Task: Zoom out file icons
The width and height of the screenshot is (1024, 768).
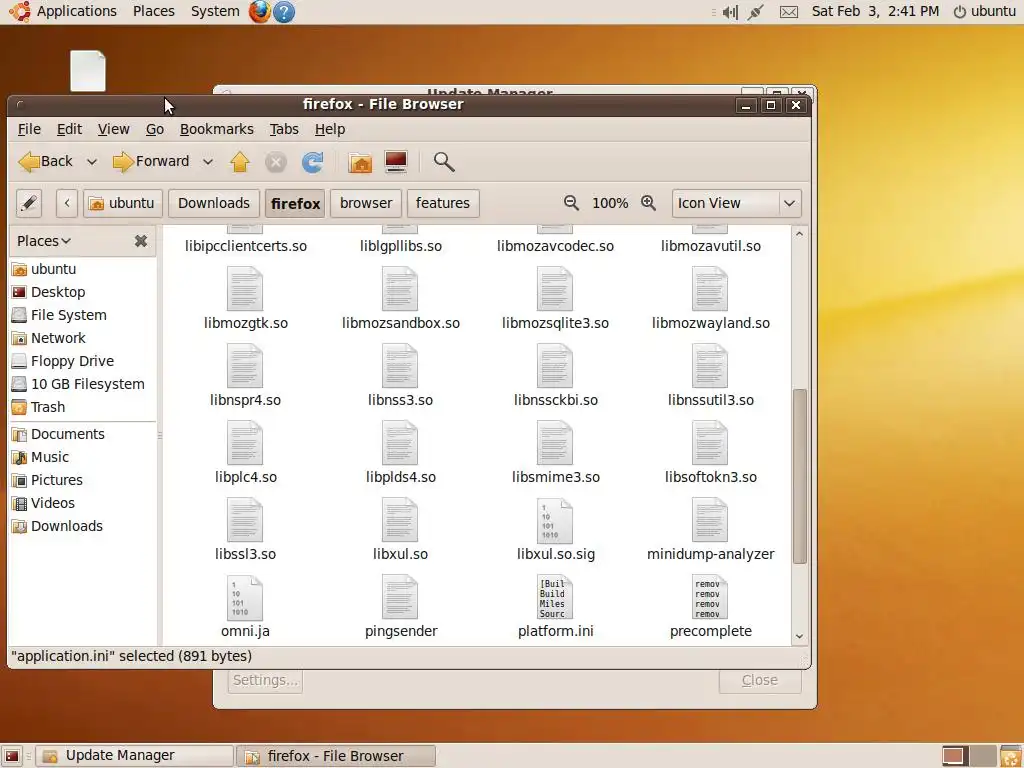Action: tap(571, 203)
